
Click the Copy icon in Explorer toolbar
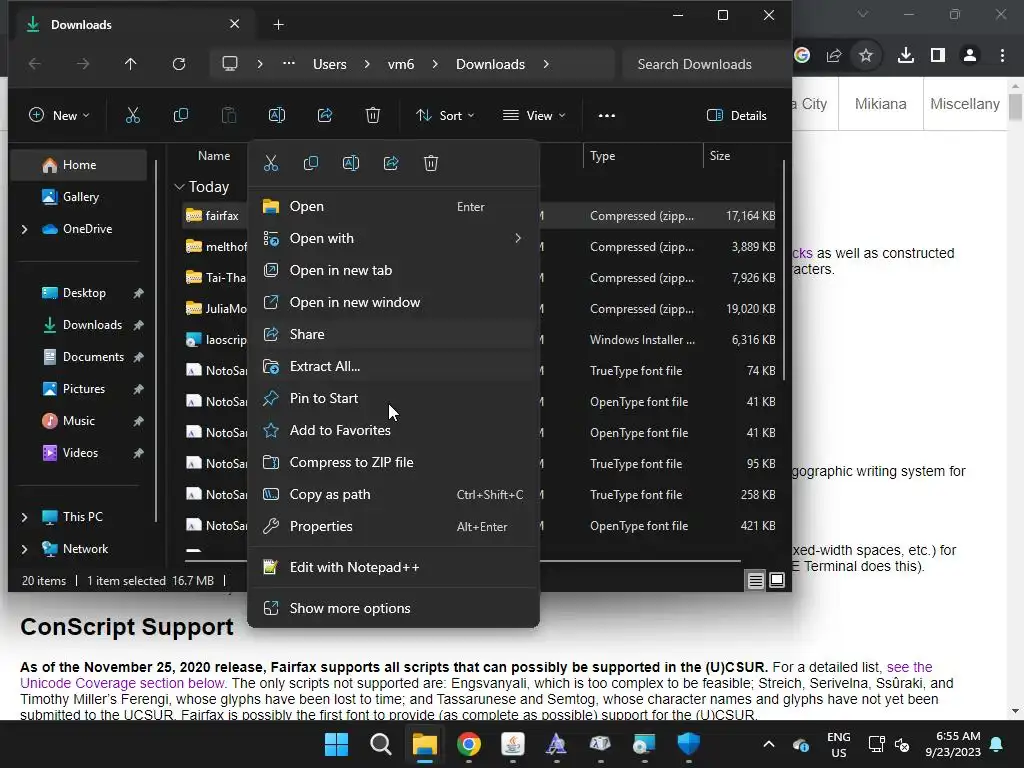click(x=181, y=116)
